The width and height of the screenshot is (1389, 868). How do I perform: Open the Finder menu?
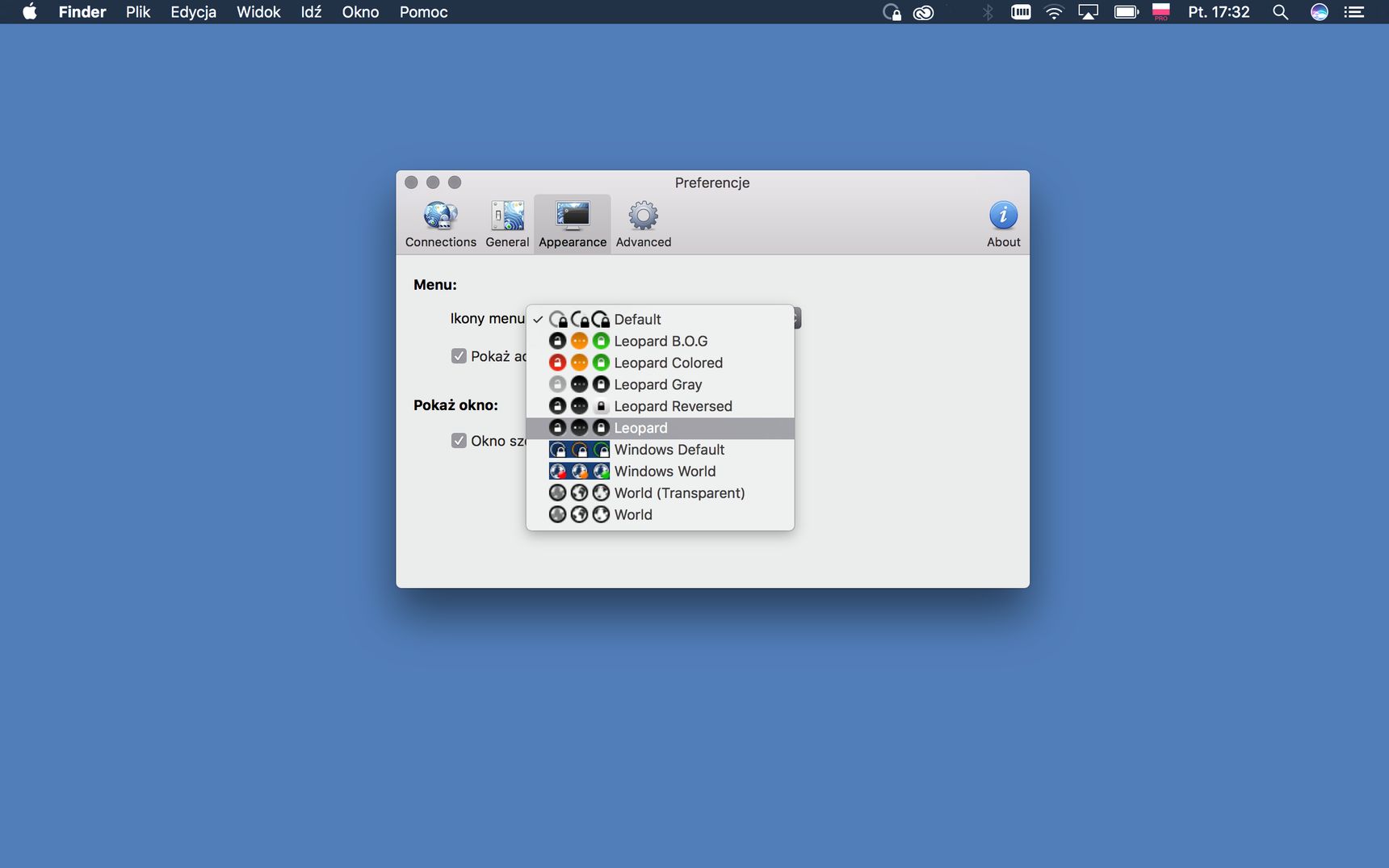click(82, 12)
